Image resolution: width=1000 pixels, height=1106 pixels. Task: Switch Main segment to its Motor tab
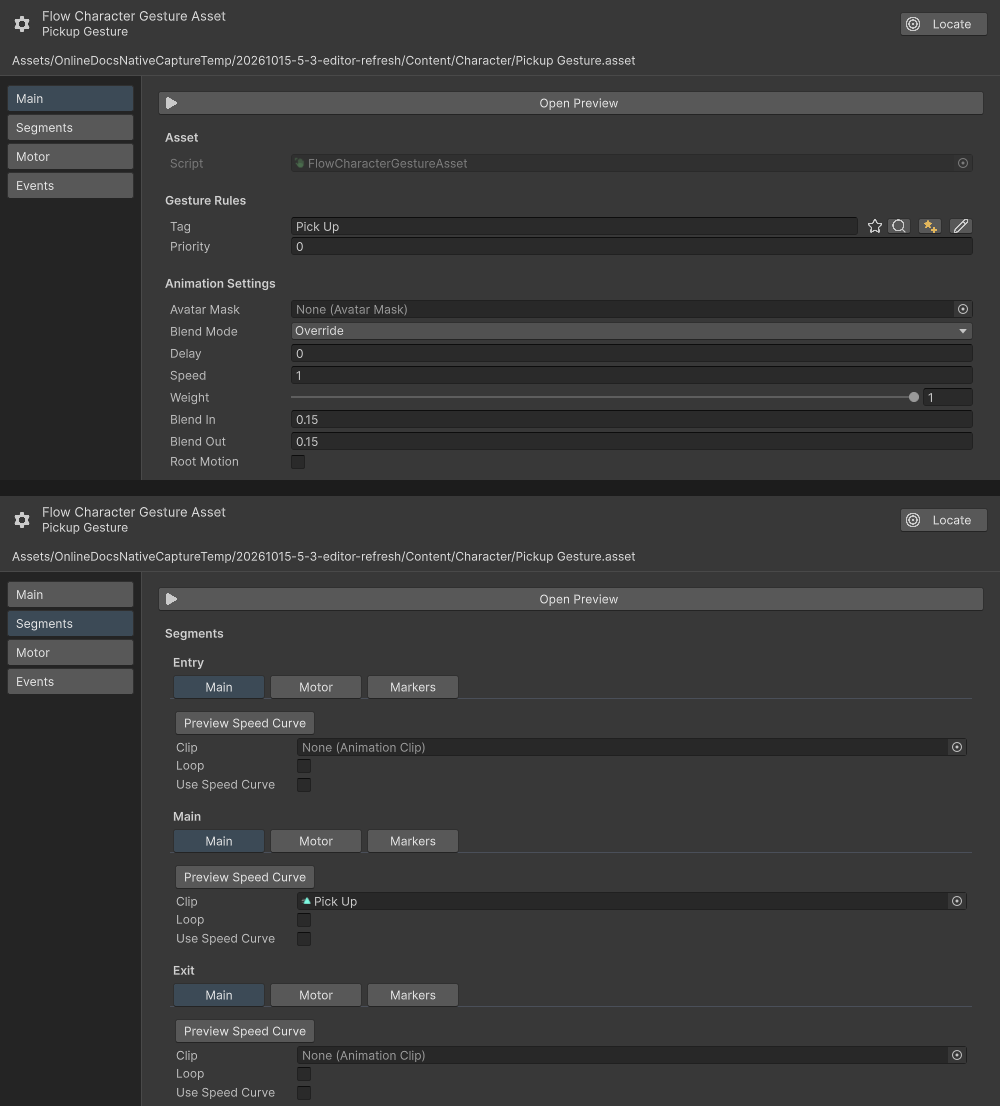[x=316, y=841]
